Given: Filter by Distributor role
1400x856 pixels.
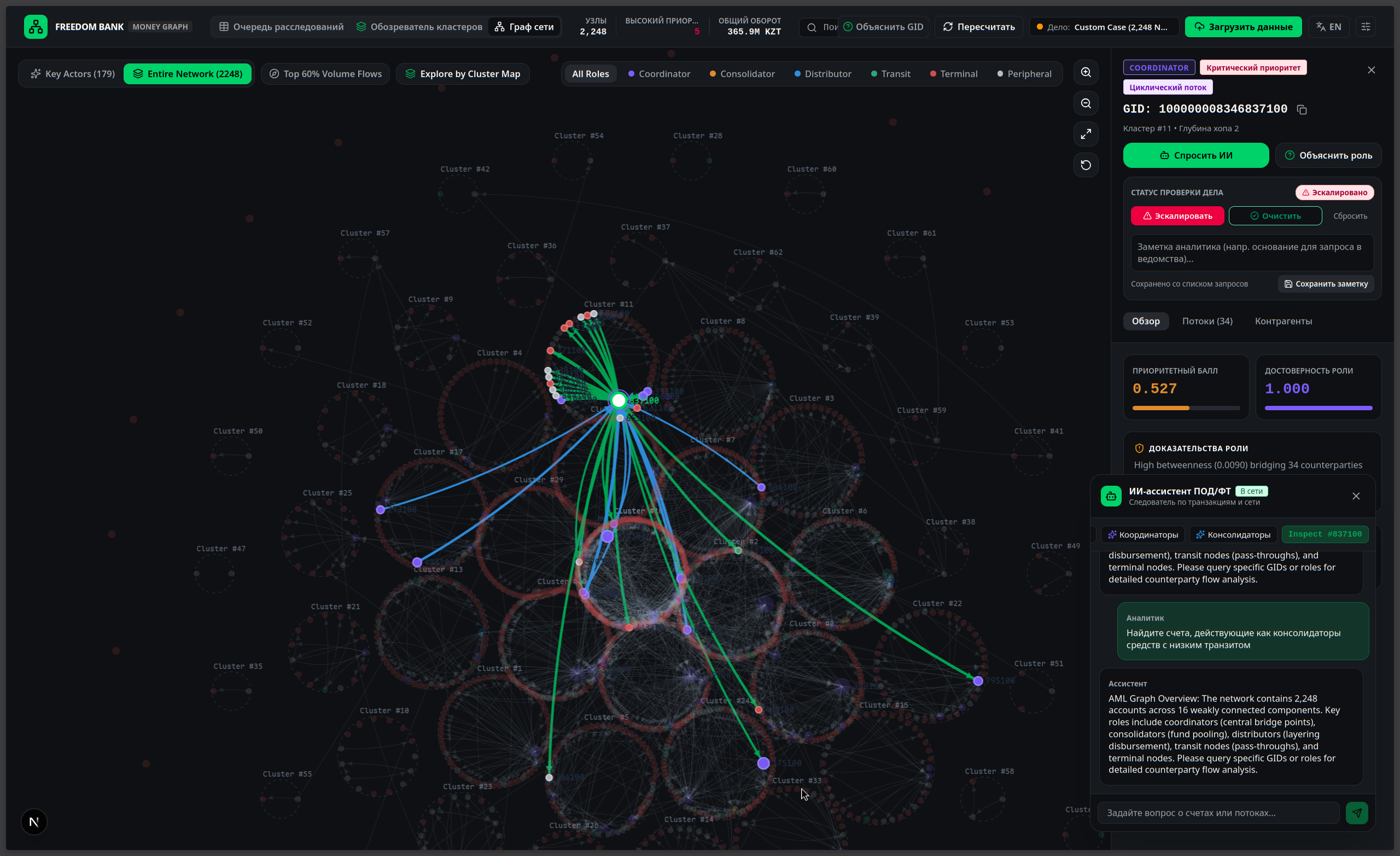Looking at the screenshot, I should coord(822,74).
